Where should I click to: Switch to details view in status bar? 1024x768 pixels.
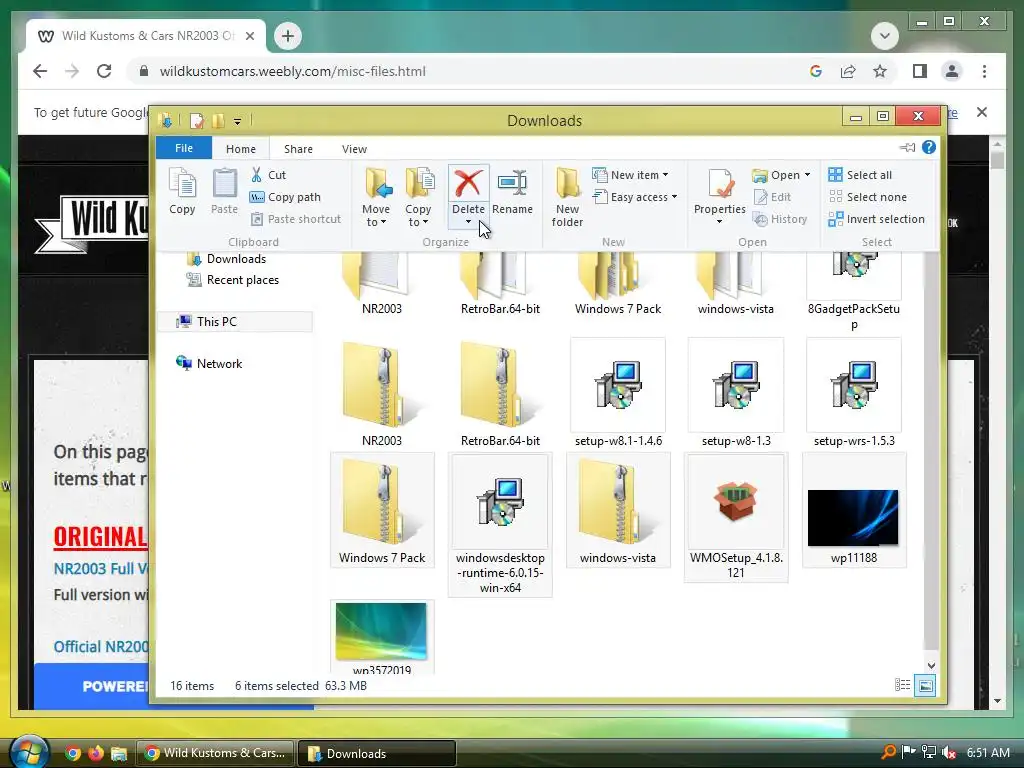coord(903,685)
